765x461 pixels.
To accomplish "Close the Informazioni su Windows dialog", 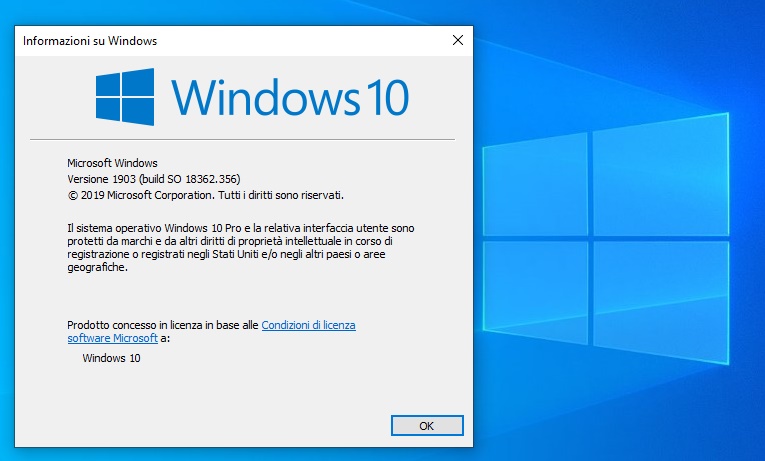I will click(458, 40).
